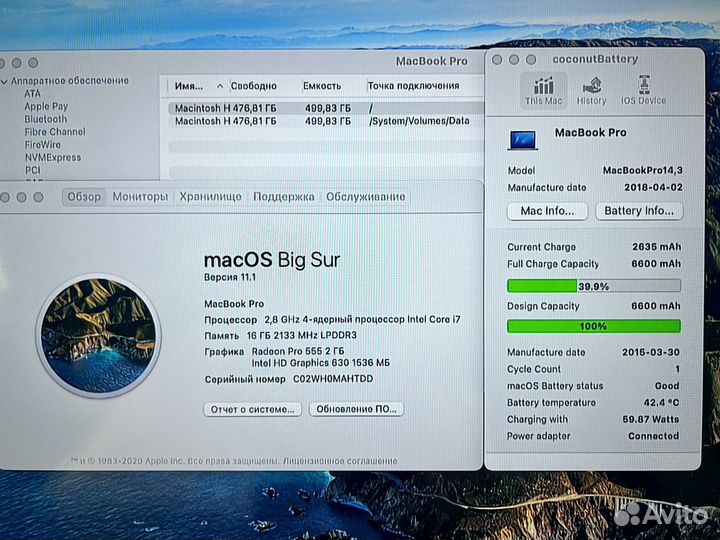Click Обновление ПО... button
720x540 pixels.
[356, 409]
